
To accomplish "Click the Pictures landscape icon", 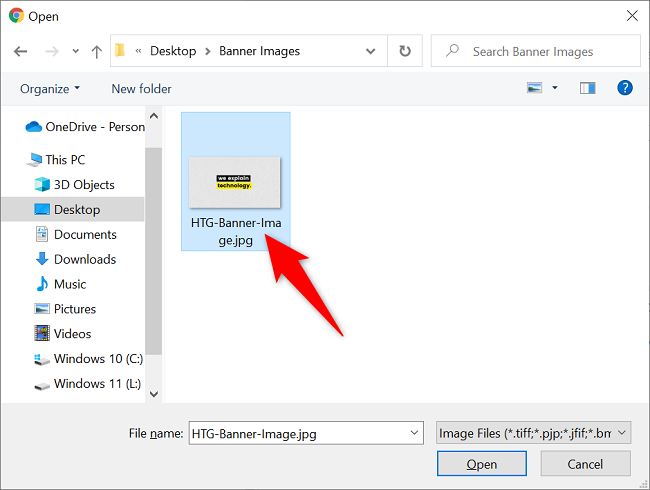I will (42, 309).
